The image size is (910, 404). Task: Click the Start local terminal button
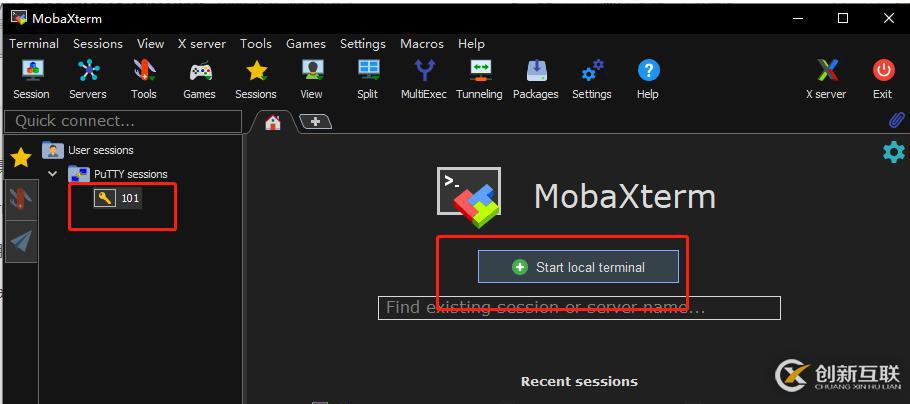click(578, 267)
